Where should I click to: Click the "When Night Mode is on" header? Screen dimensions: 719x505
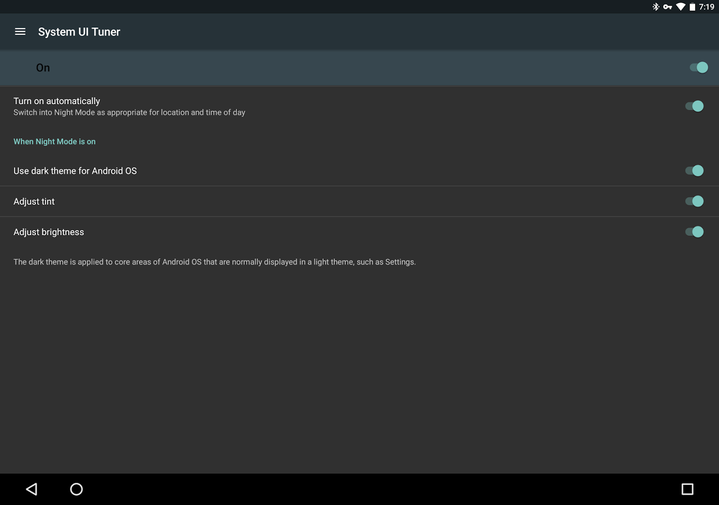(x=54, y=142)
